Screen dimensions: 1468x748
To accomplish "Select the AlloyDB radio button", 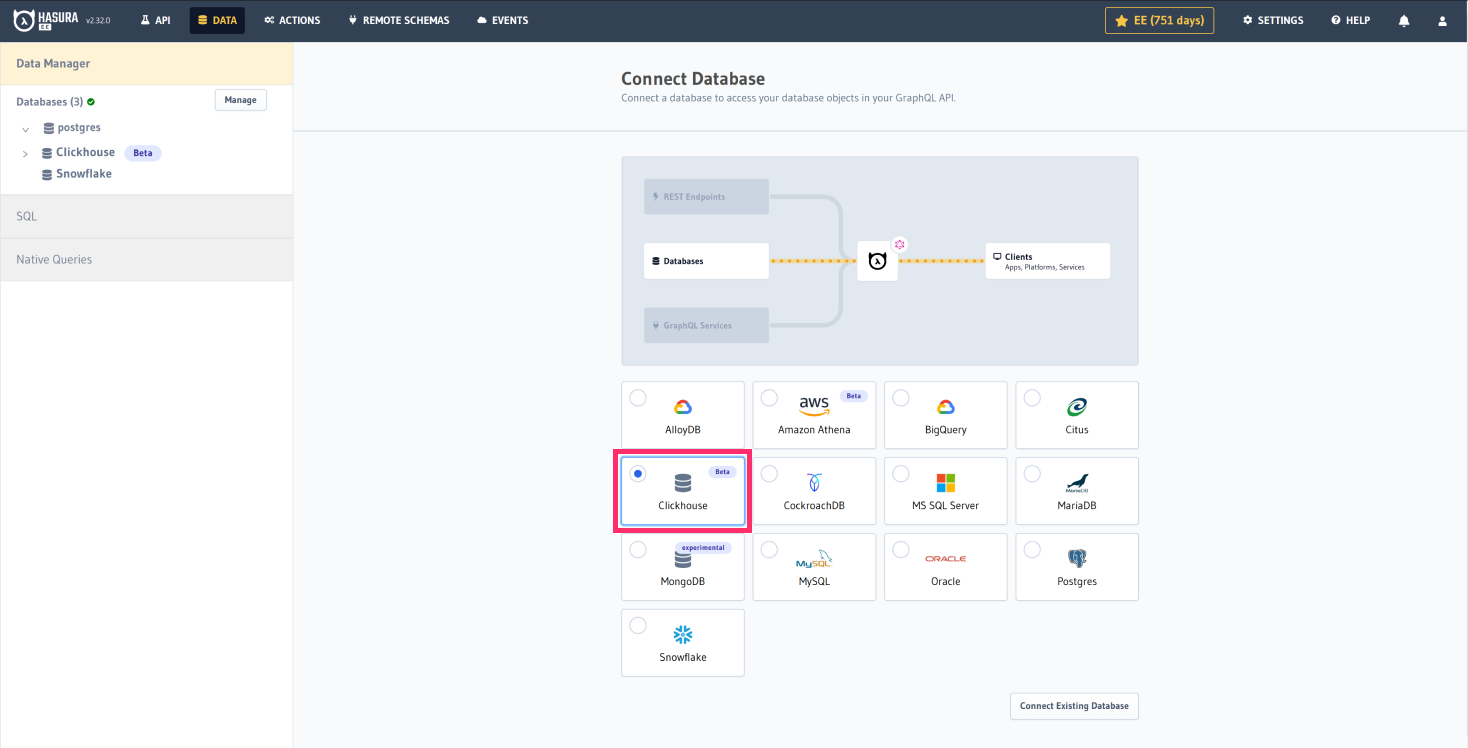I will (638, 398).
